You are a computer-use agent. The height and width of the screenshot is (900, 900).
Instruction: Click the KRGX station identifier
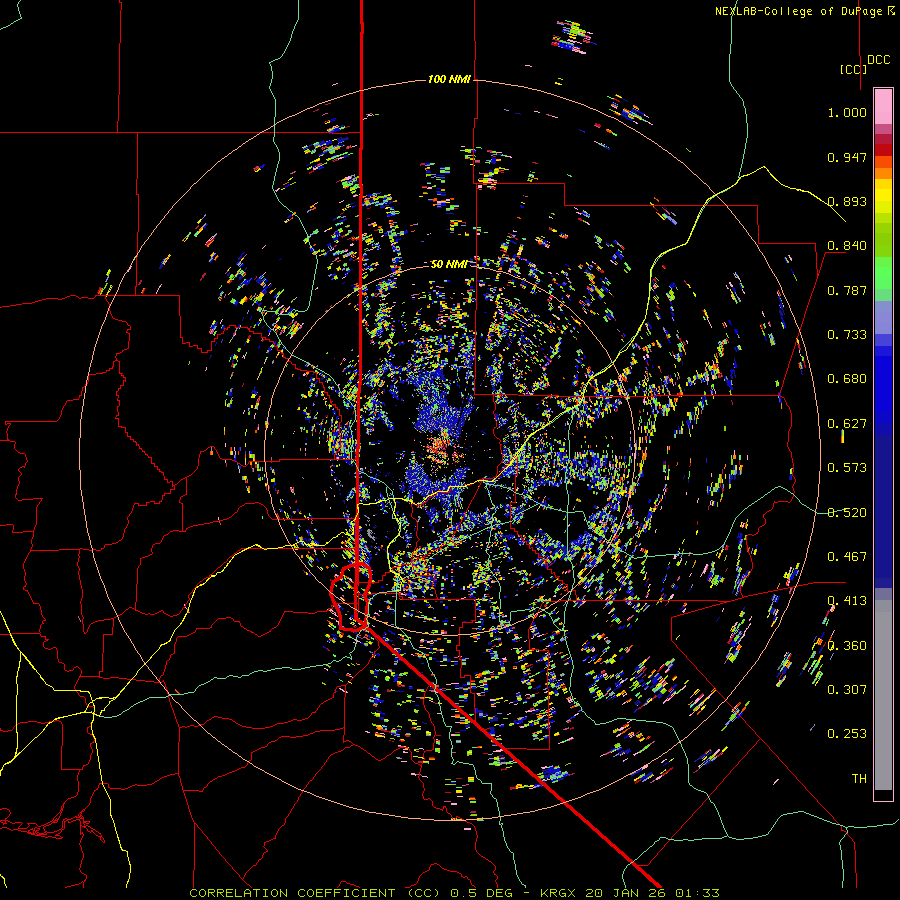pos(560,893)
